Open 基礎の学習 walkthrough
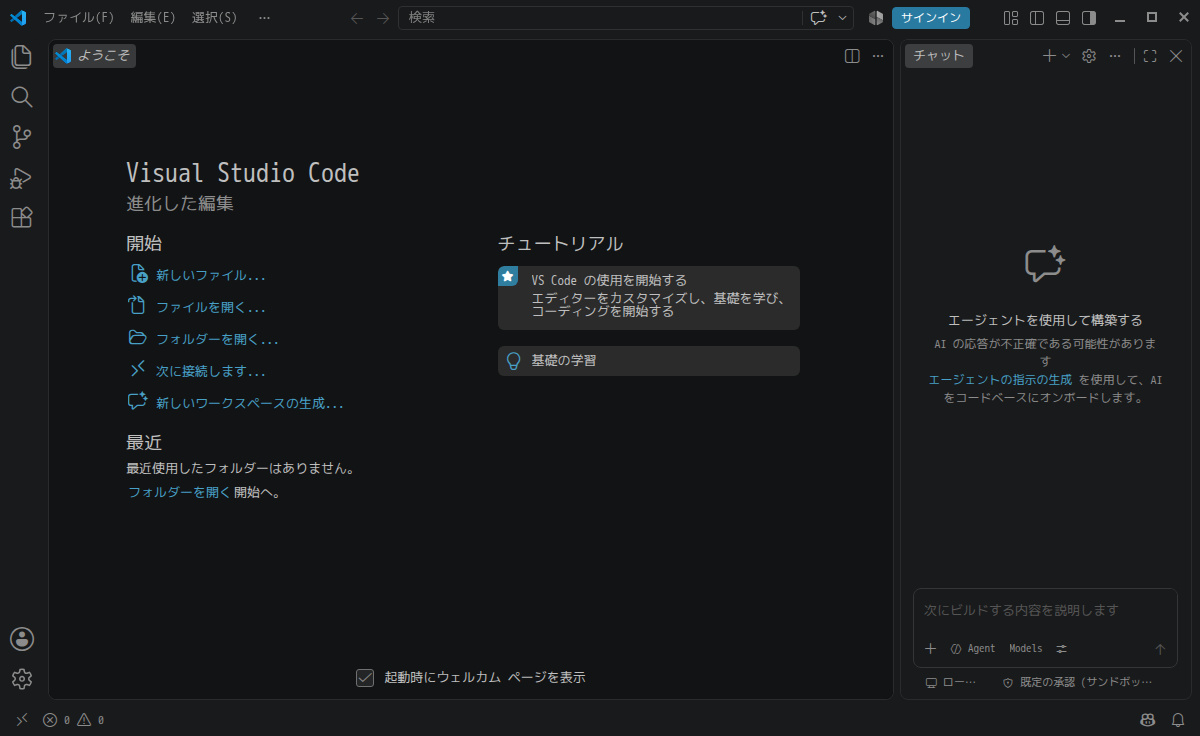This screenshot has width=1200, height=736. pos(649,361)
